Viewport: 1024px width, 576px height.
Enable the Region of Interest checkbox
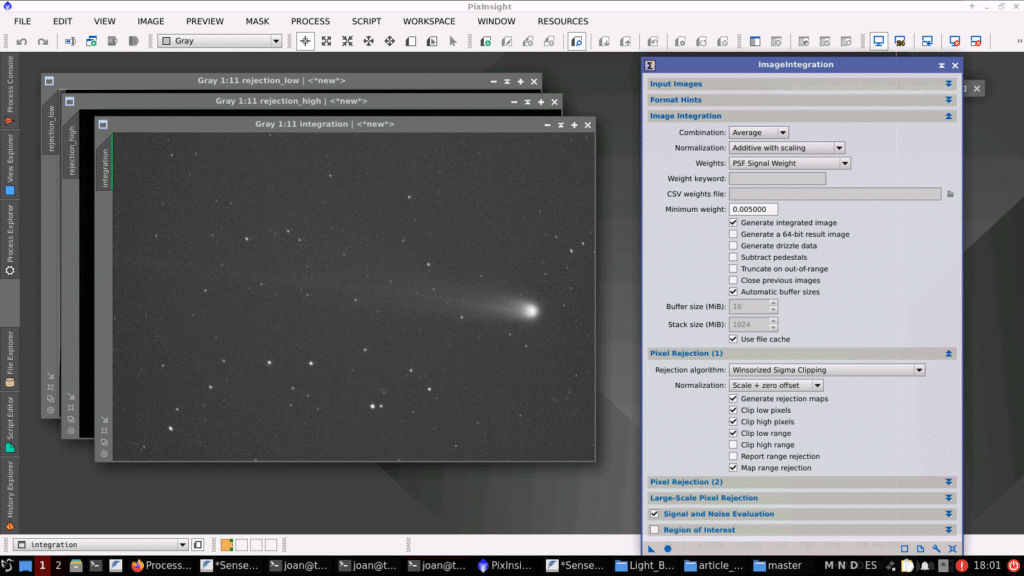coord(655,530)
